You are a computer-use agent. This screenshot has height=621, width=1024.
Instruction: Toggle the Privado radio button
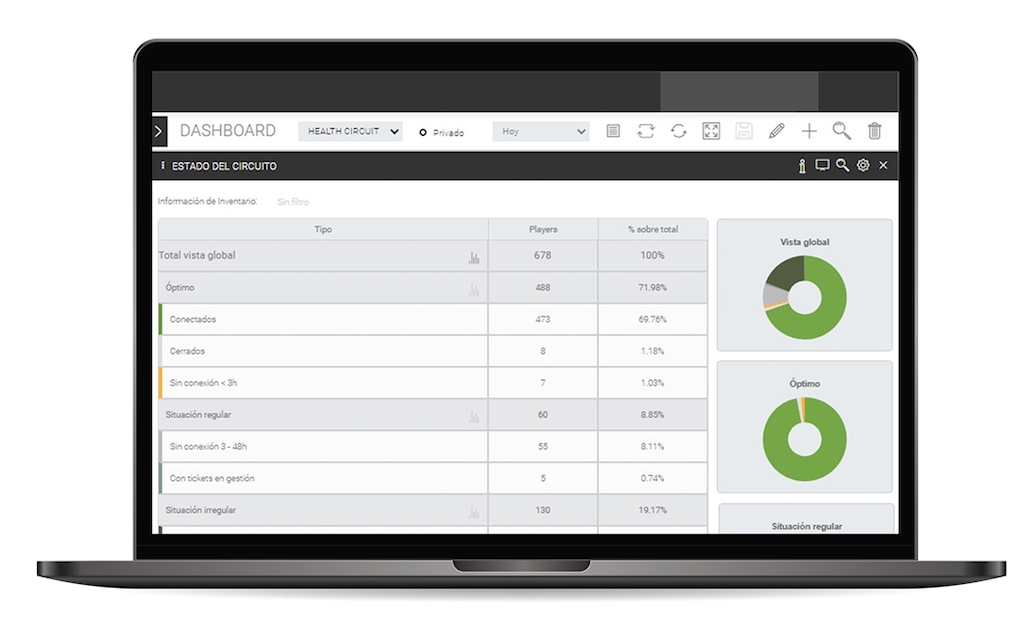click(423, 132)
